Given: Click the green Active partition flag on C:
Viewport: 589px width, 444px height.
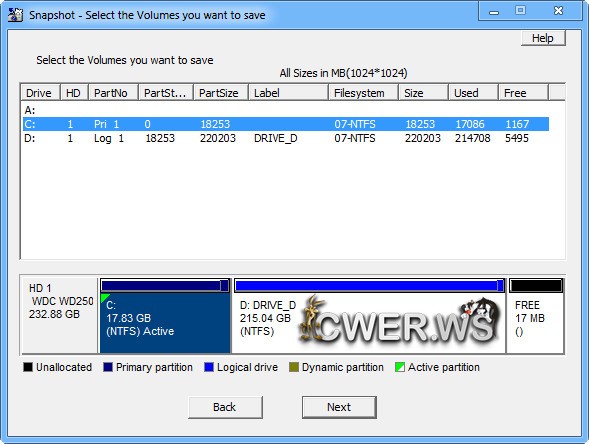Looking at the screenshot, I should (104, 298).
